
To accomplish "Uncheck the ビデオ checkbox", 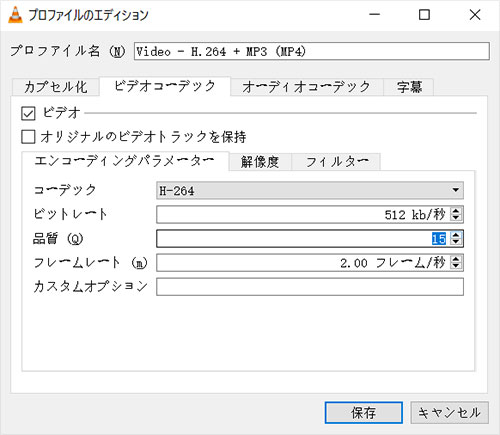I will tap(28, 113).
